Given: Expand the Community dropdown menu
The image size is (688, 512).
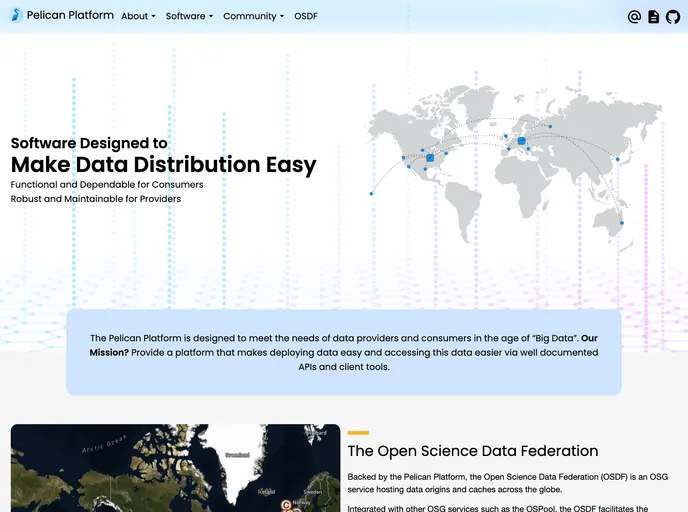Looking at the screenshot, I should 254,16.
